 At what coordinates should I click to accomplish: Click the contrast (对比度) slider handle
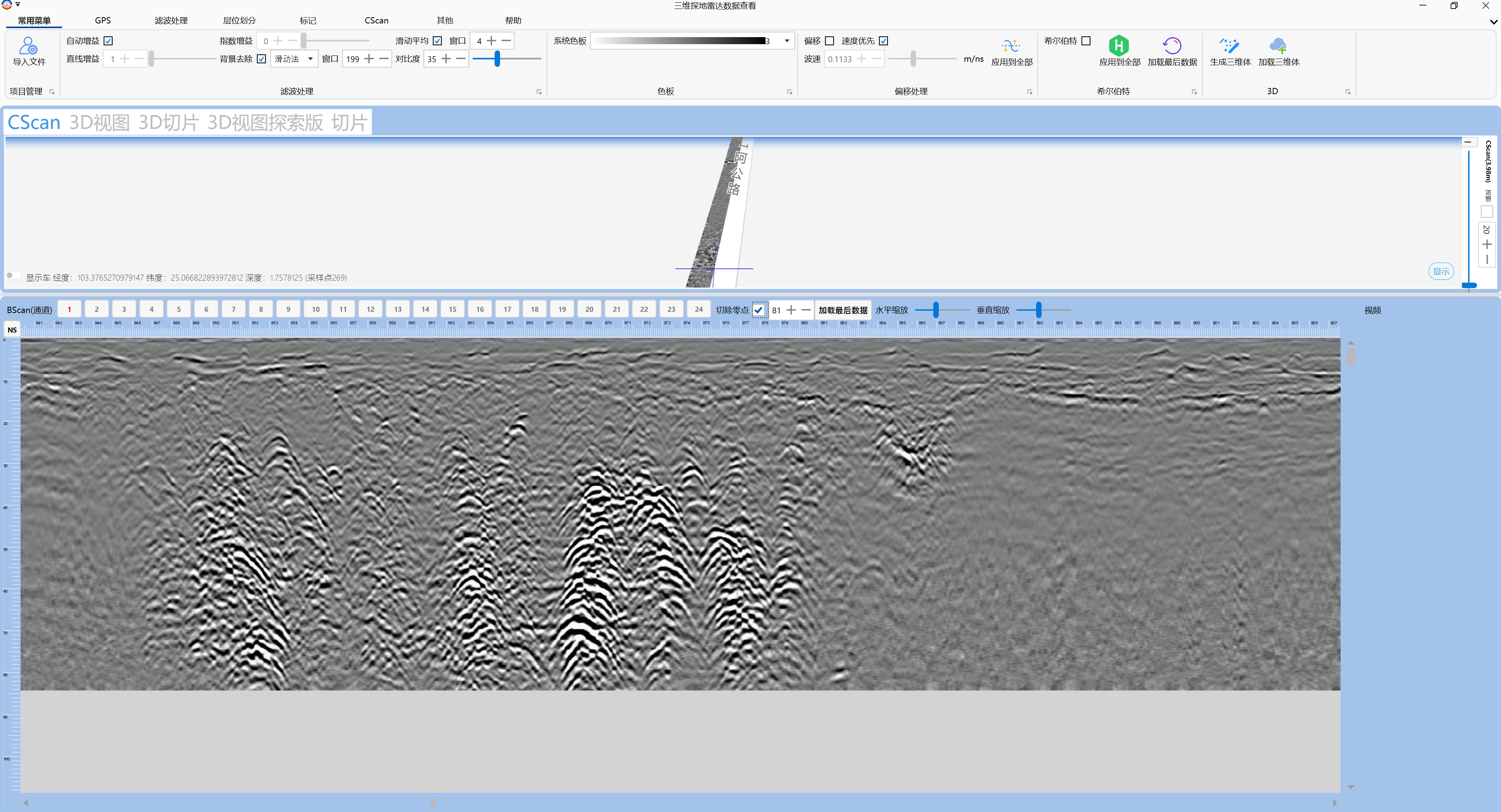pos(497,59)
